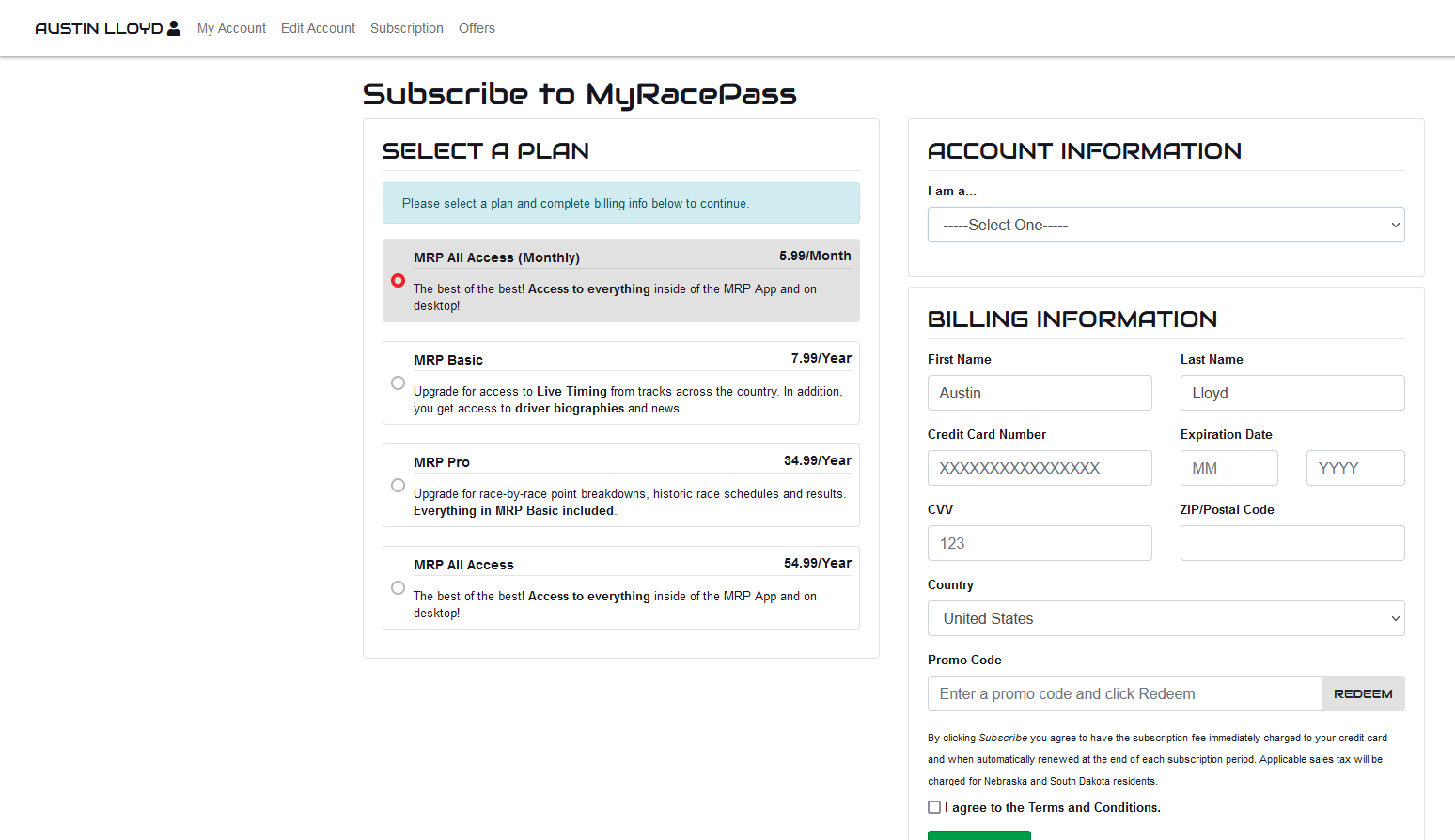The height and width of the screenshot is (840, 1455).
Task: Click the CVV field
Action: (x=1040, y=543)
